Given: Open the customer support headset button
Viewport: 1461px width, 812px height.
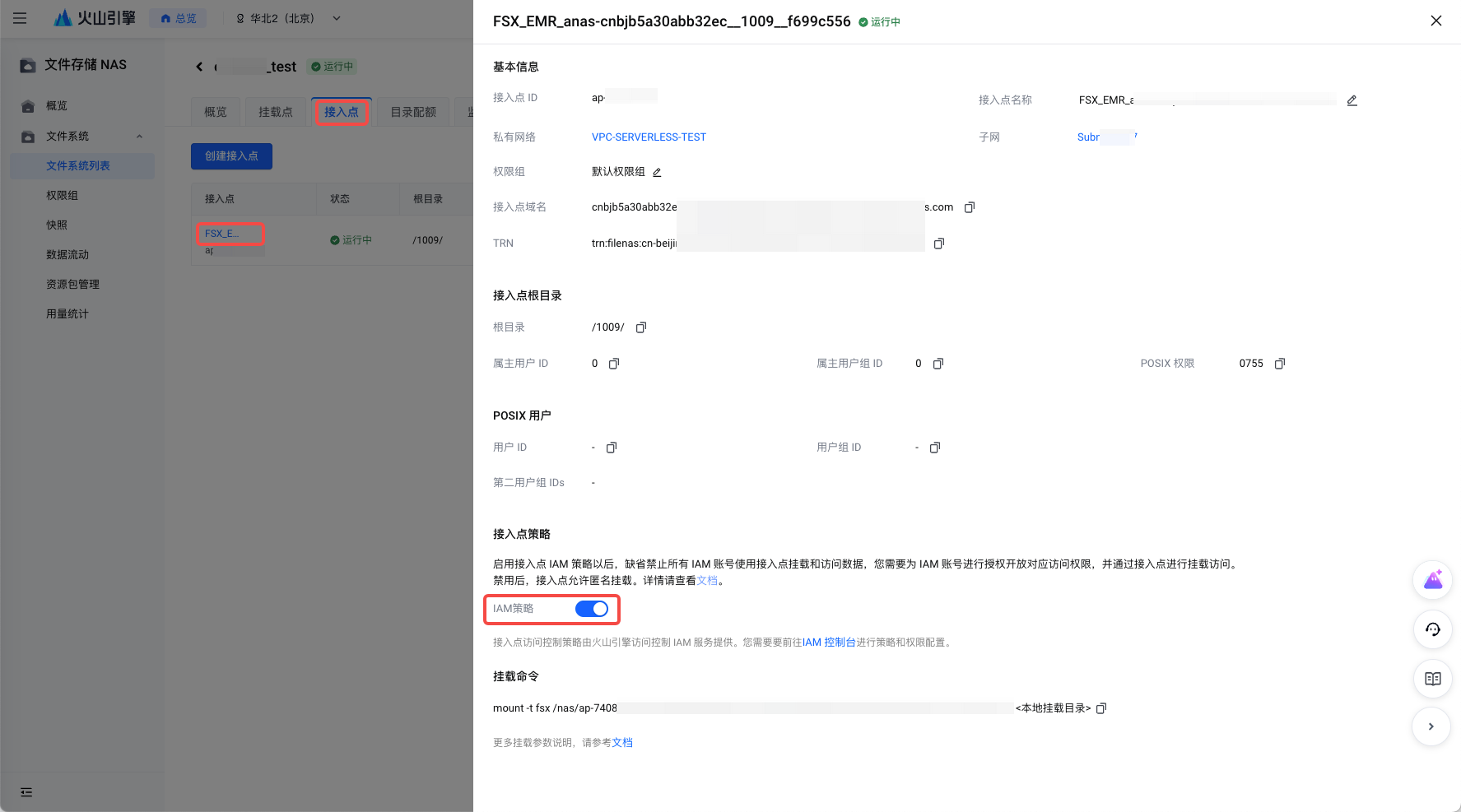Looking at the screenshot, I should (x=1432, y=629).
